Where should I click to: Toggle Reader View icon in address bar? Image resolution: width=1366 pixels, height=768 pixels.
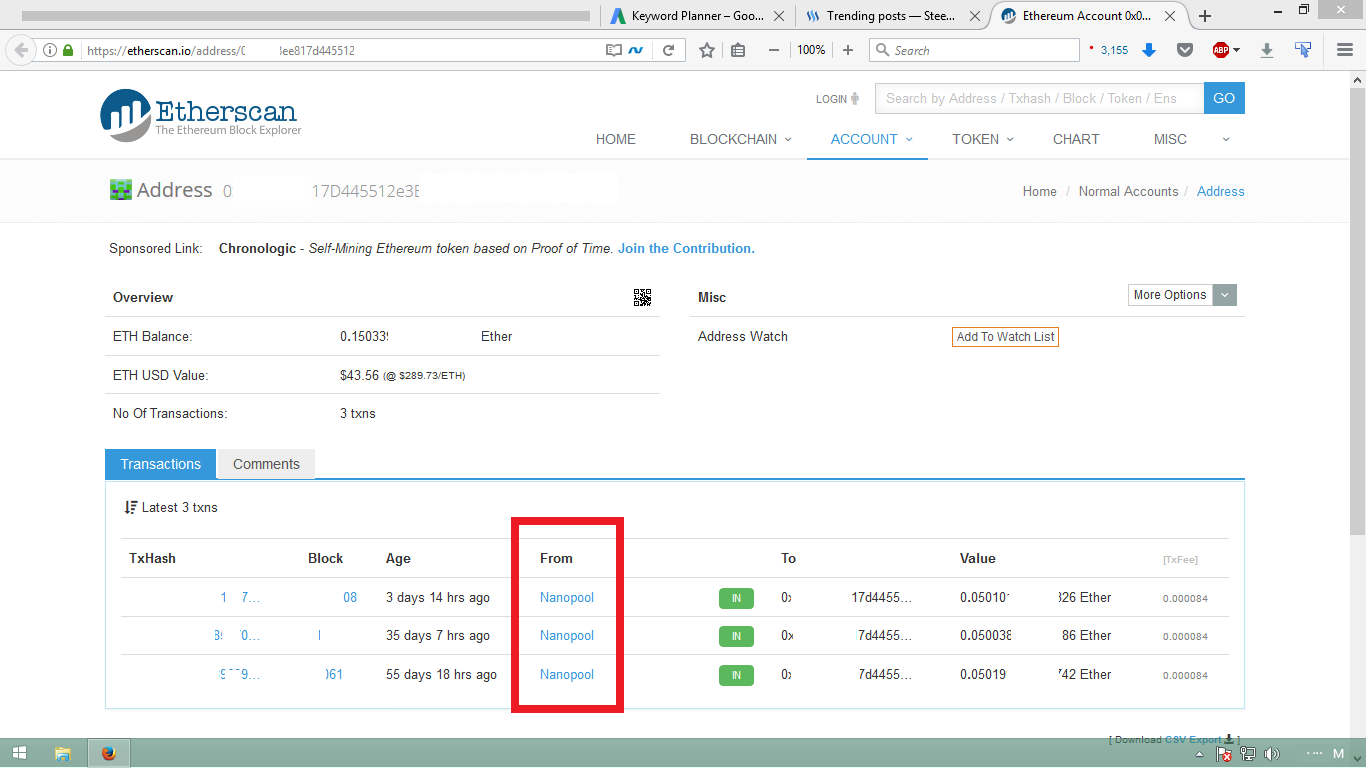613,50
